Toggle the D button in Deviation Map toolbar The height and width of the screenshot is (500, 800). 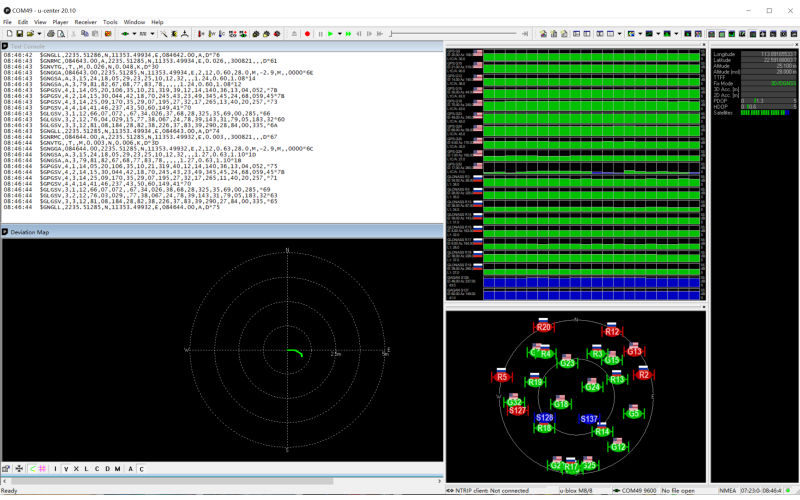(x=107, y=468)
